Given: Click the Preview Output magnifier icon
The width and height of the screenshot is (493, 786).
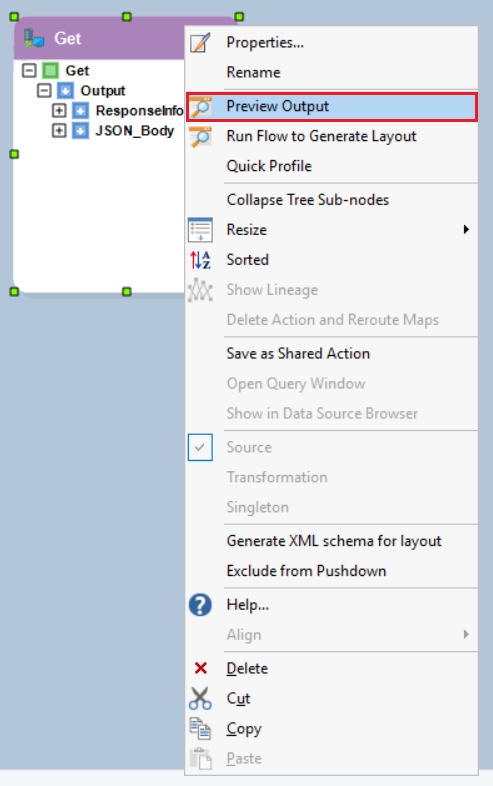Looking at the screenshot, I should point(201,106).
